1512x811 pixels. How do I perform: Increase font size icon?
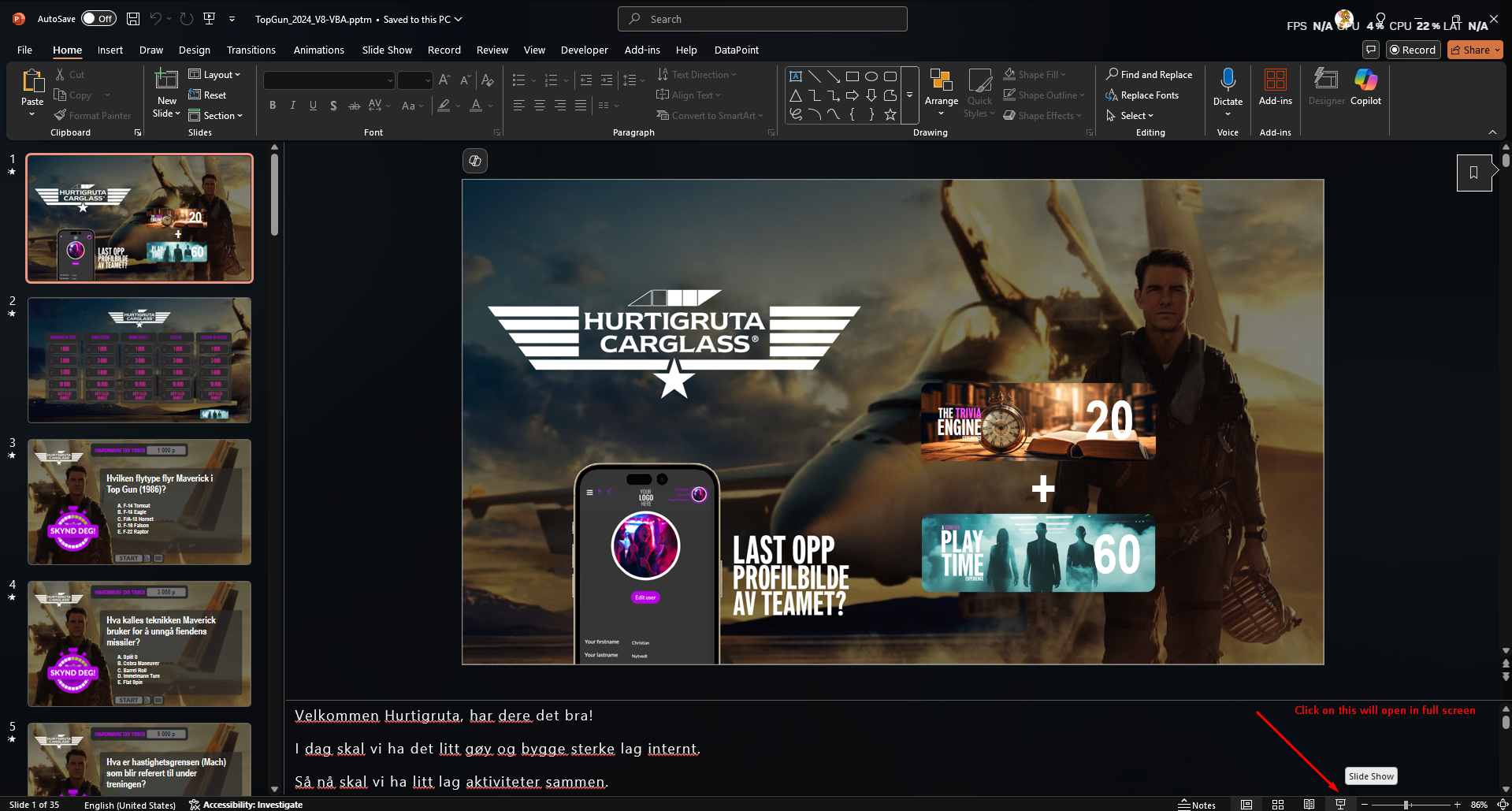pyautogui.click(x=444, y=80)
